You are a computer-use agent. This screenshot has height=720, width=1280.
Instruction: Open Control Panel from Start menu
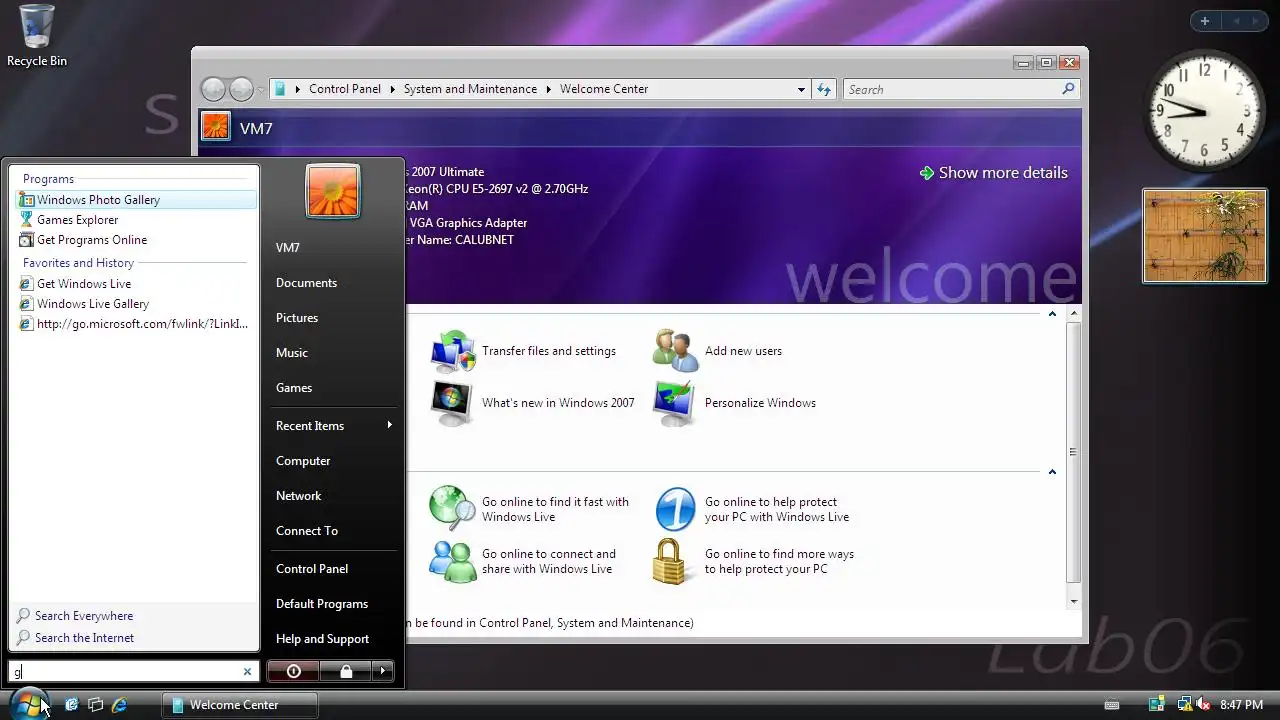pyautogui.click(x=312, y=569)
